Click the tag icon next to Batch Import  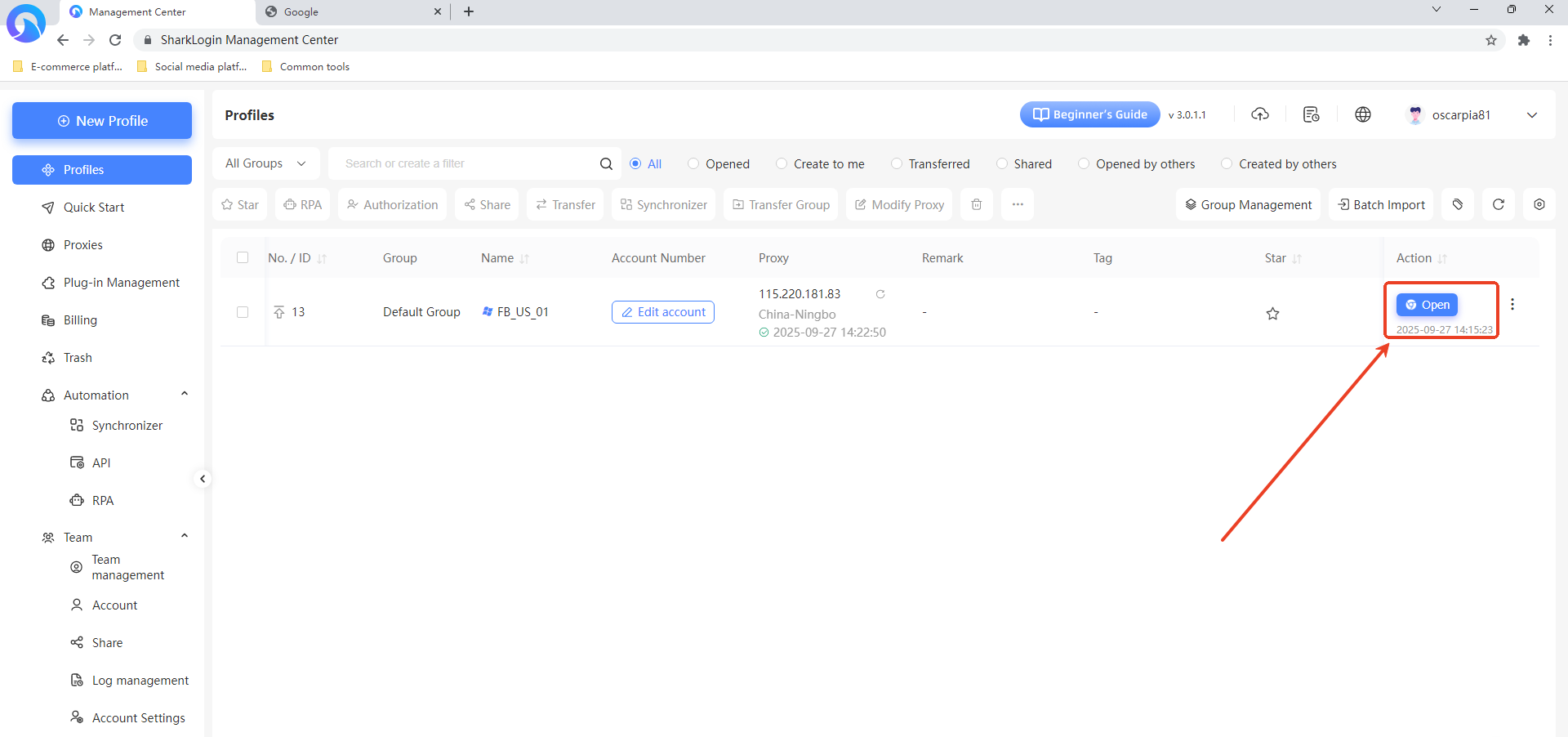pos(1458,204)
